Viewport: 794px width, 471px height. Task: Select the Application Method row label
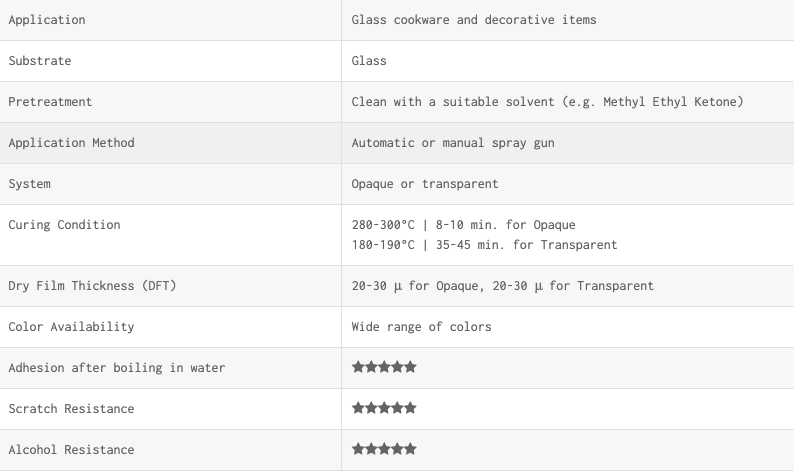point(71,143)
